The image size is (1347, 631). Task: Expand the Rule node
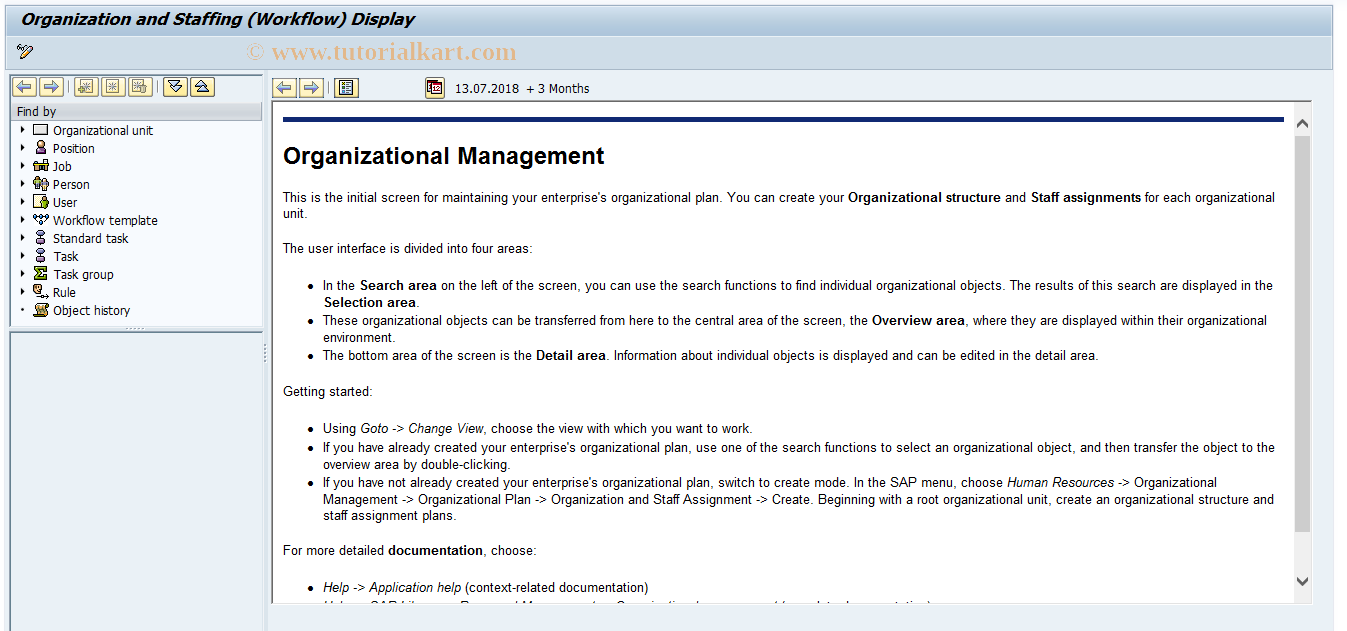(x=23, y=292)
